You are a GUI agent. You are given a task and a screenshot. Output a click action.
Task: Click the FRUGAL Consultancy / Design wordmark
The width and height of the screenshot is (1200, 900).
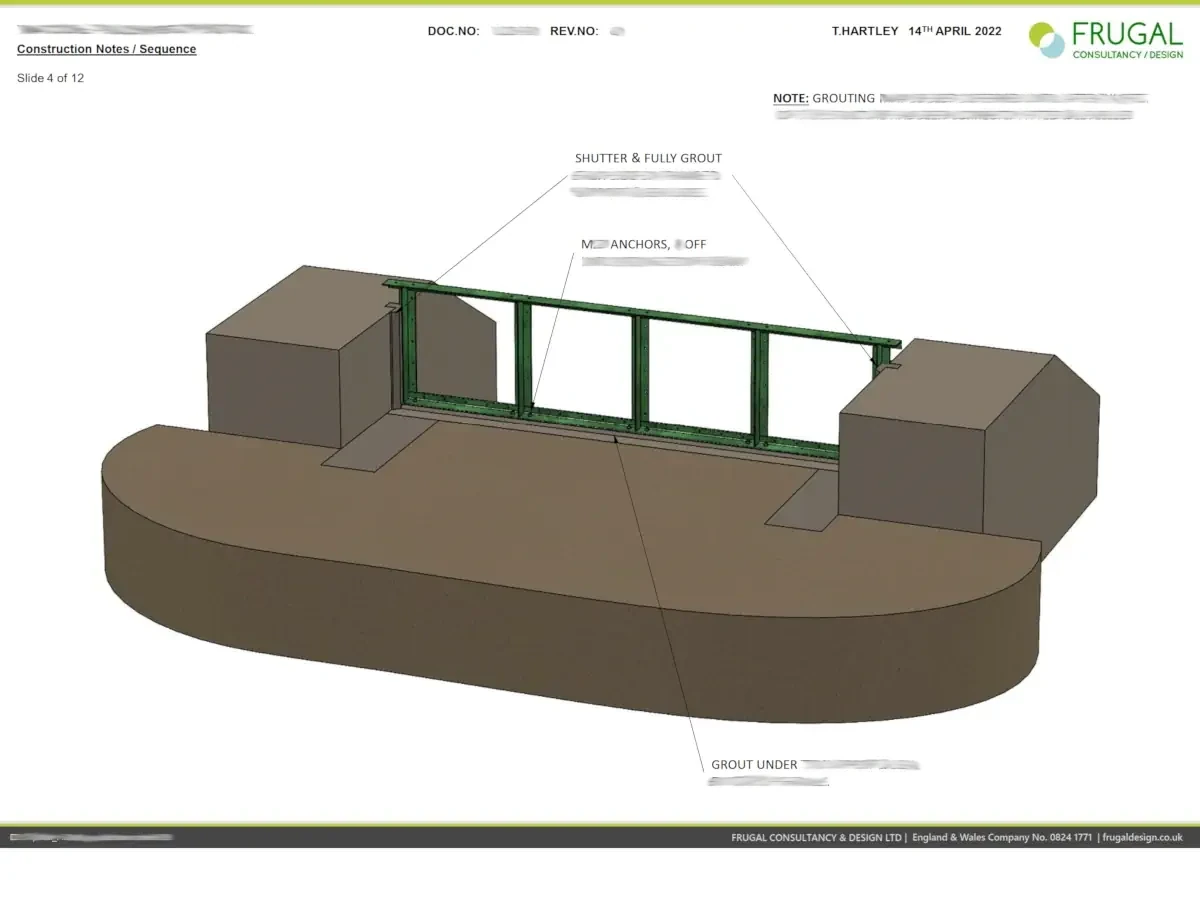[1126, 40]
